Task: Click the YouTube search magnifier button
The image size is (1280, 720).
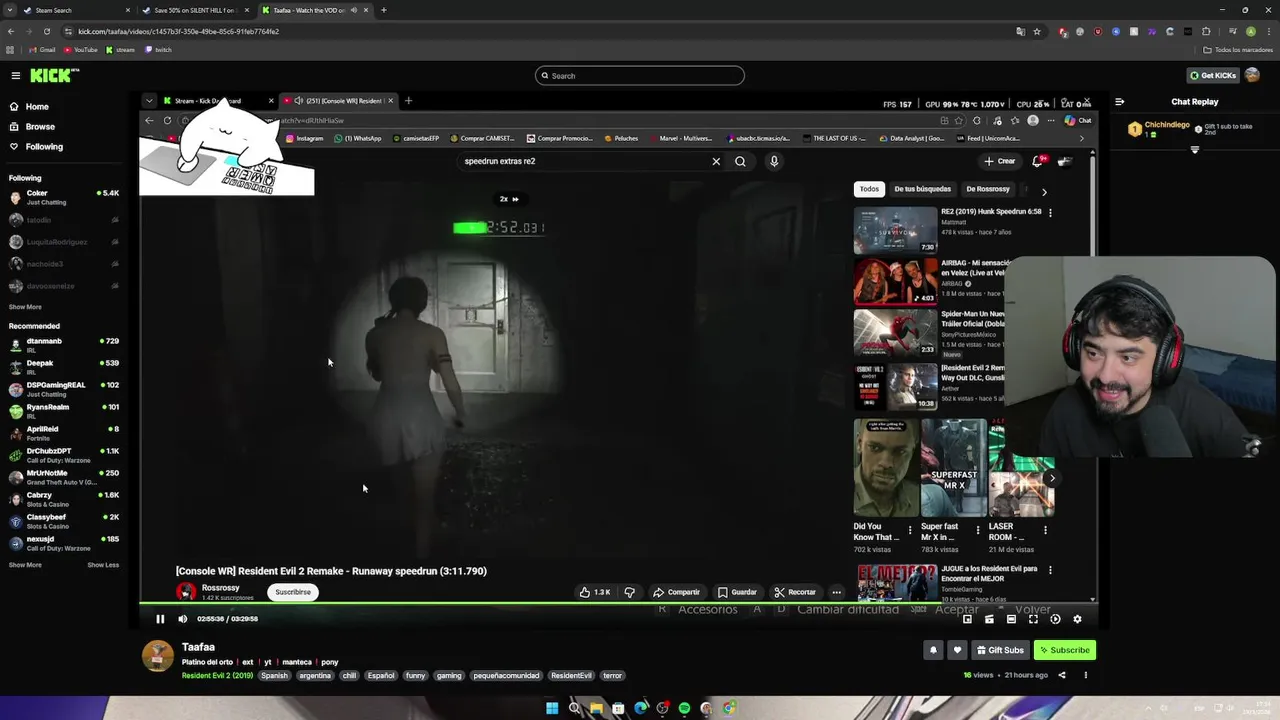Action: 740,161
